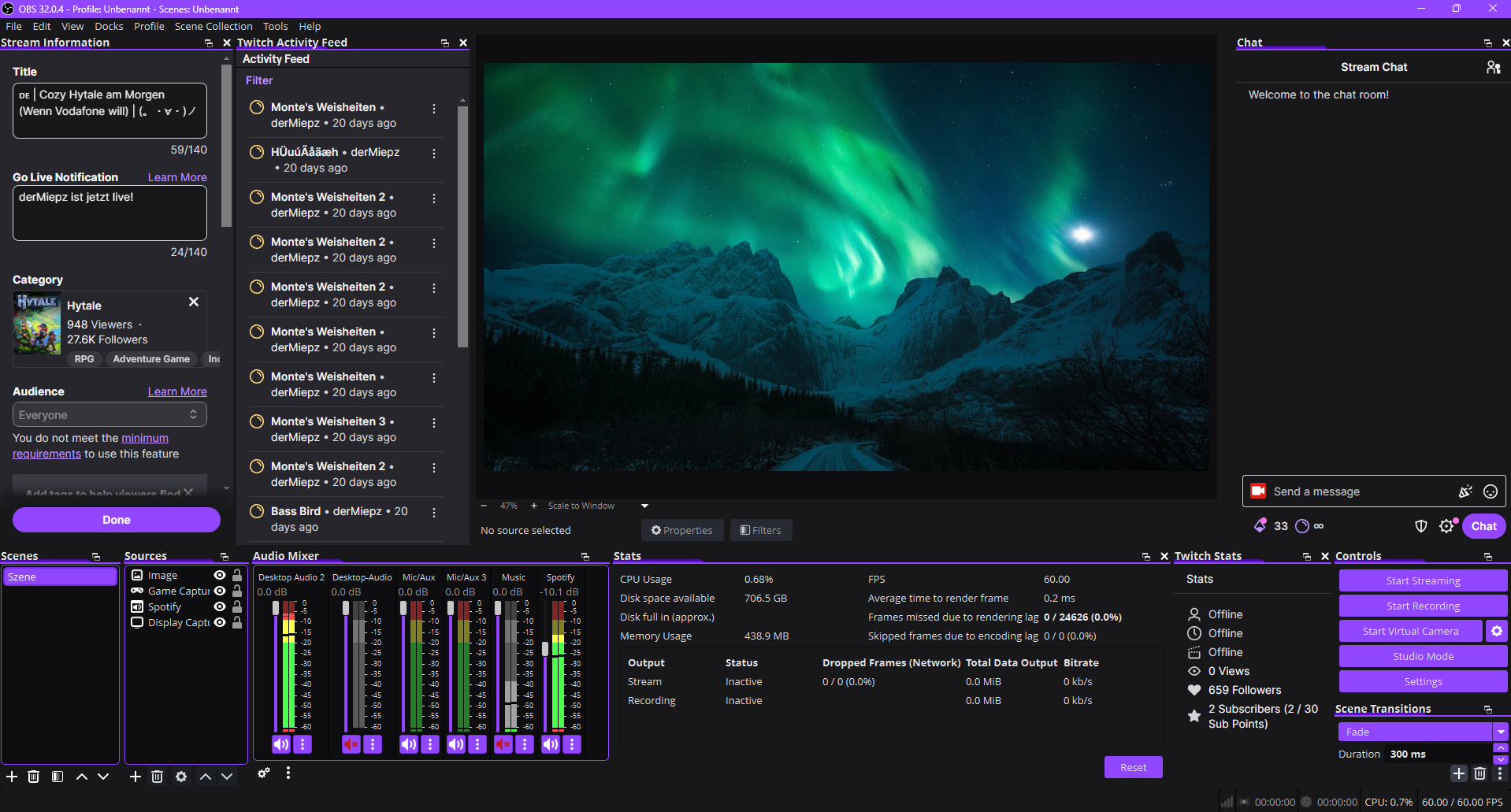Open chat settings gear icon
Viewport: 1511px width, 812px height.
(1446, 526)
